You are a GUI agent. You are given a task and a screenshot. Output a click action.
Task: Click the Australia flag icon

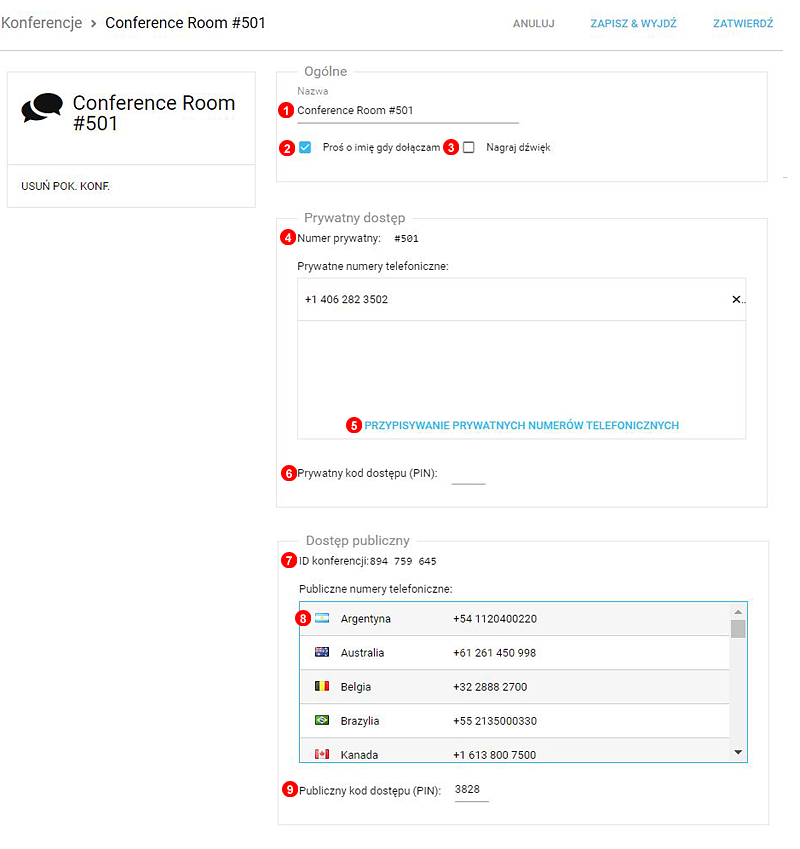tap(322, 652)
